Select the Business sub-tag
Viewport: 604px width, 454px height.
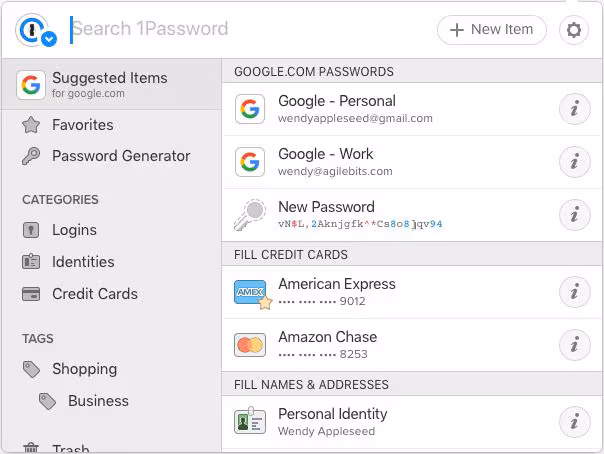click(98, 401)
